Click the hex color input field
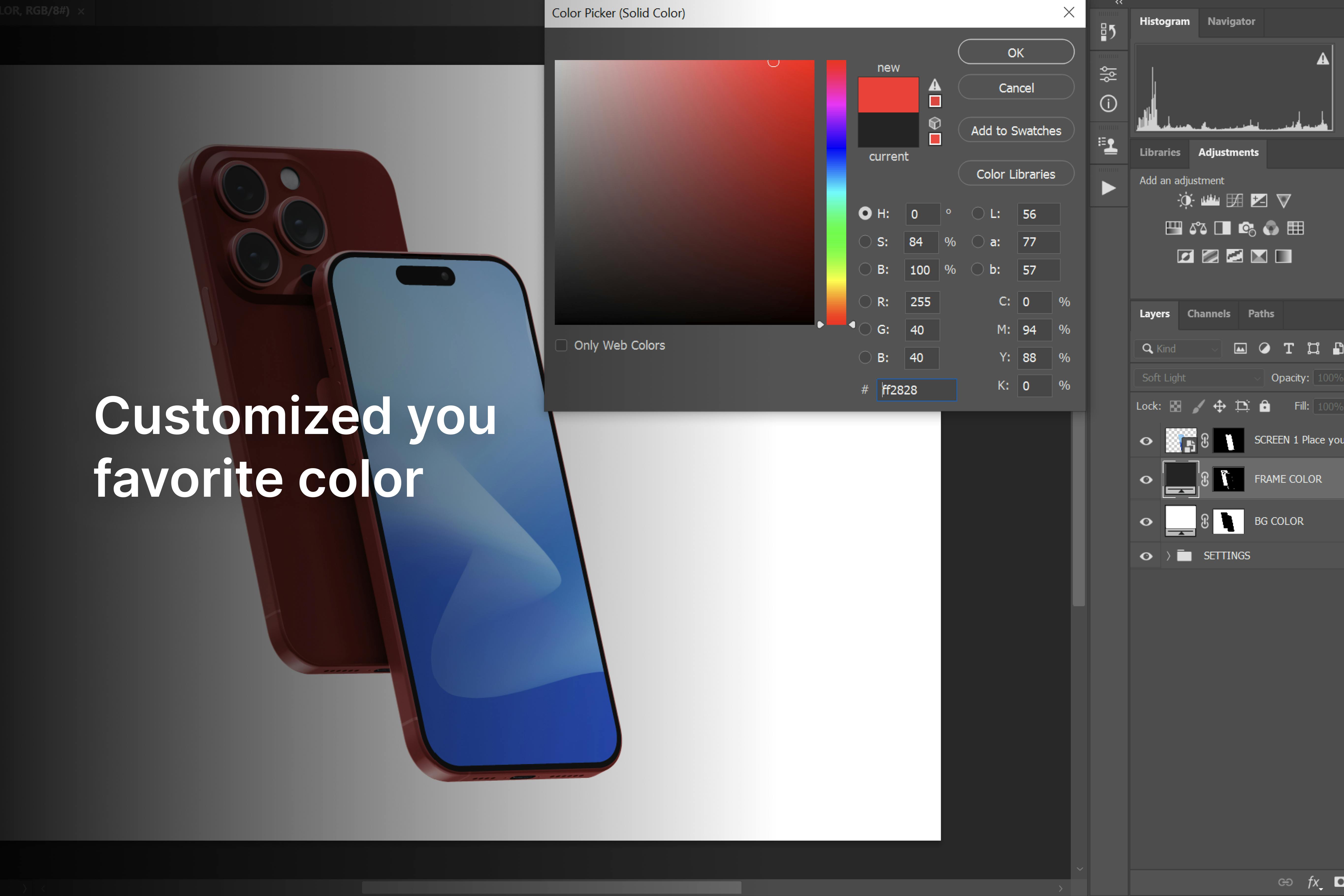The width and height of the screenshot is (1344, 896). [916, 390]
